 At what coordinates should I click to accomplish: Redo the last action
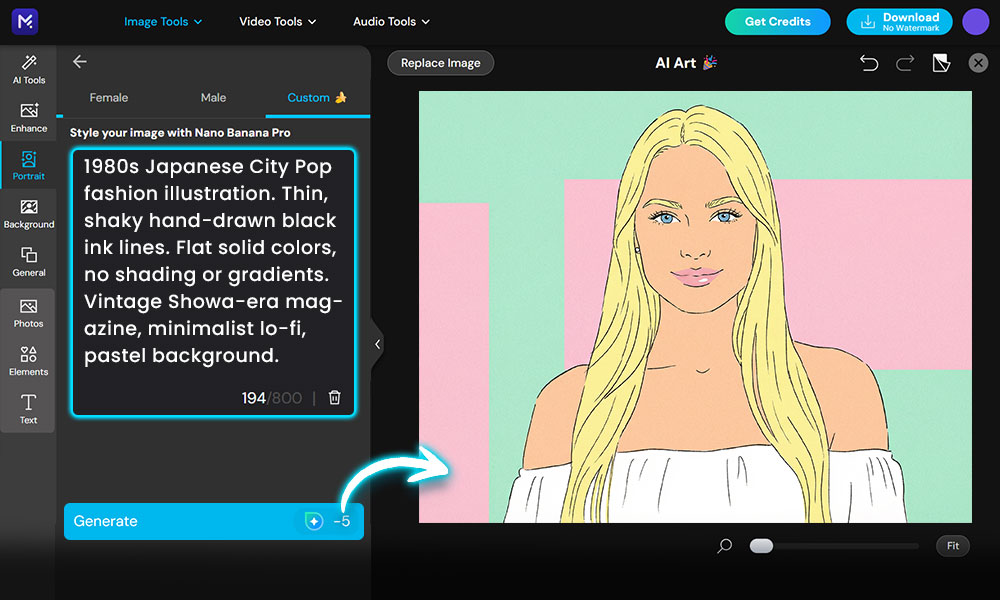[x=904, y=62]
